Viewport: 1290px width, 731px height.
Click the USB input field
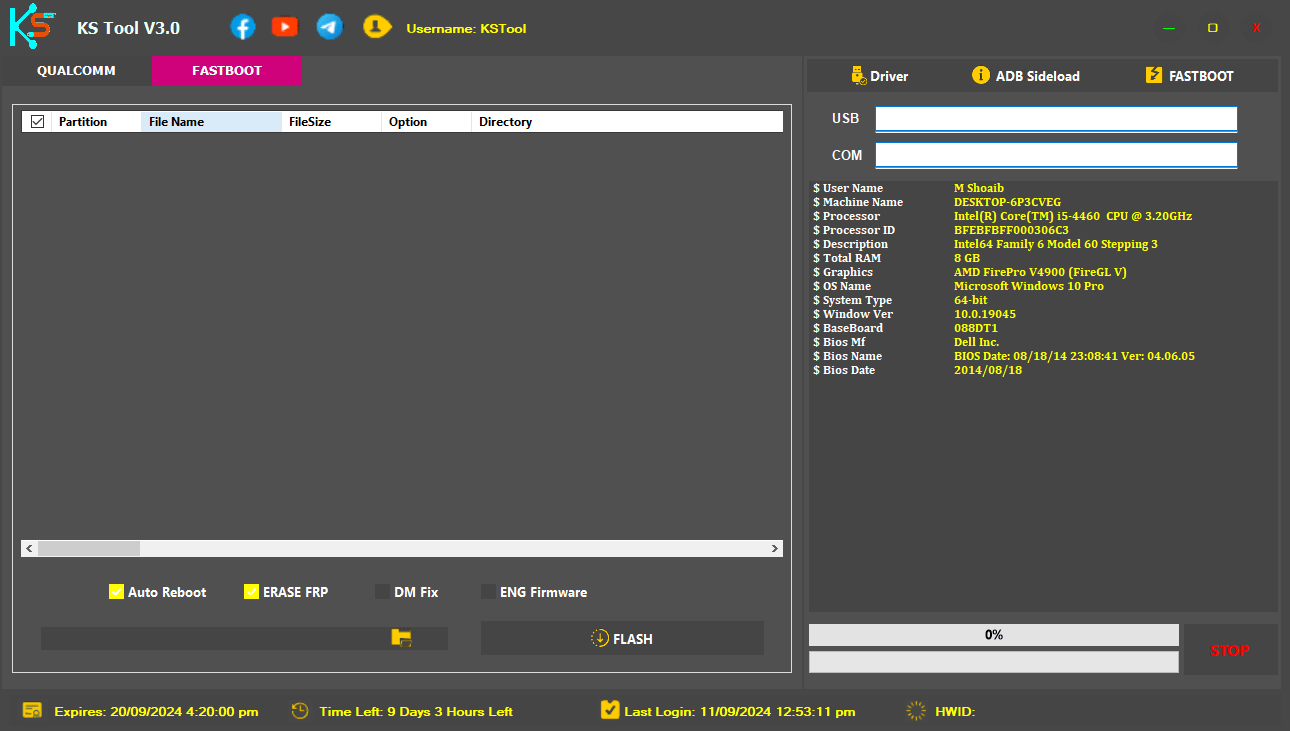point(1056,119)
